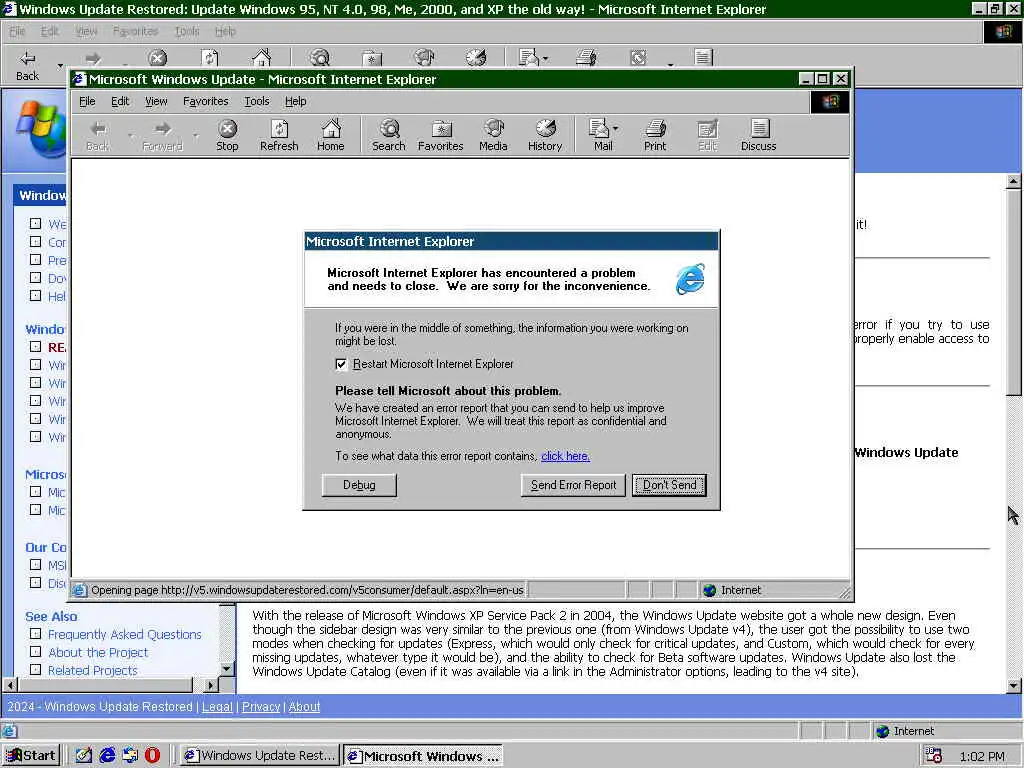Click the 'Opening page http://v5.windowsupdaterestored.com' status text
Screen dimensions: 1024x768
[307, 590]
